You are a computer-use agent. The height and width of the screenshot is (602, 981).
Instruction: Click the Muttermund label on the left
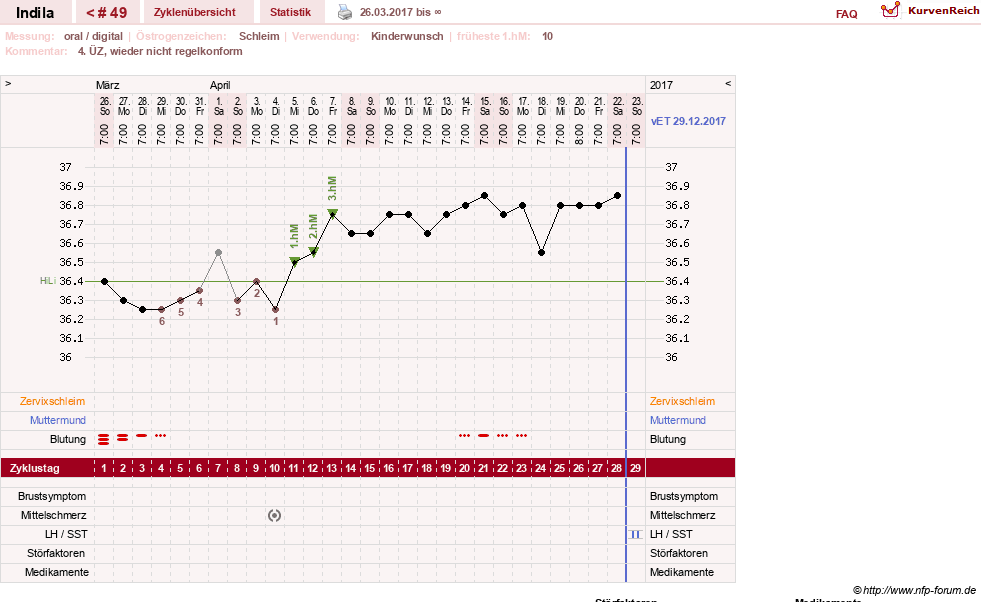(58, 421)
